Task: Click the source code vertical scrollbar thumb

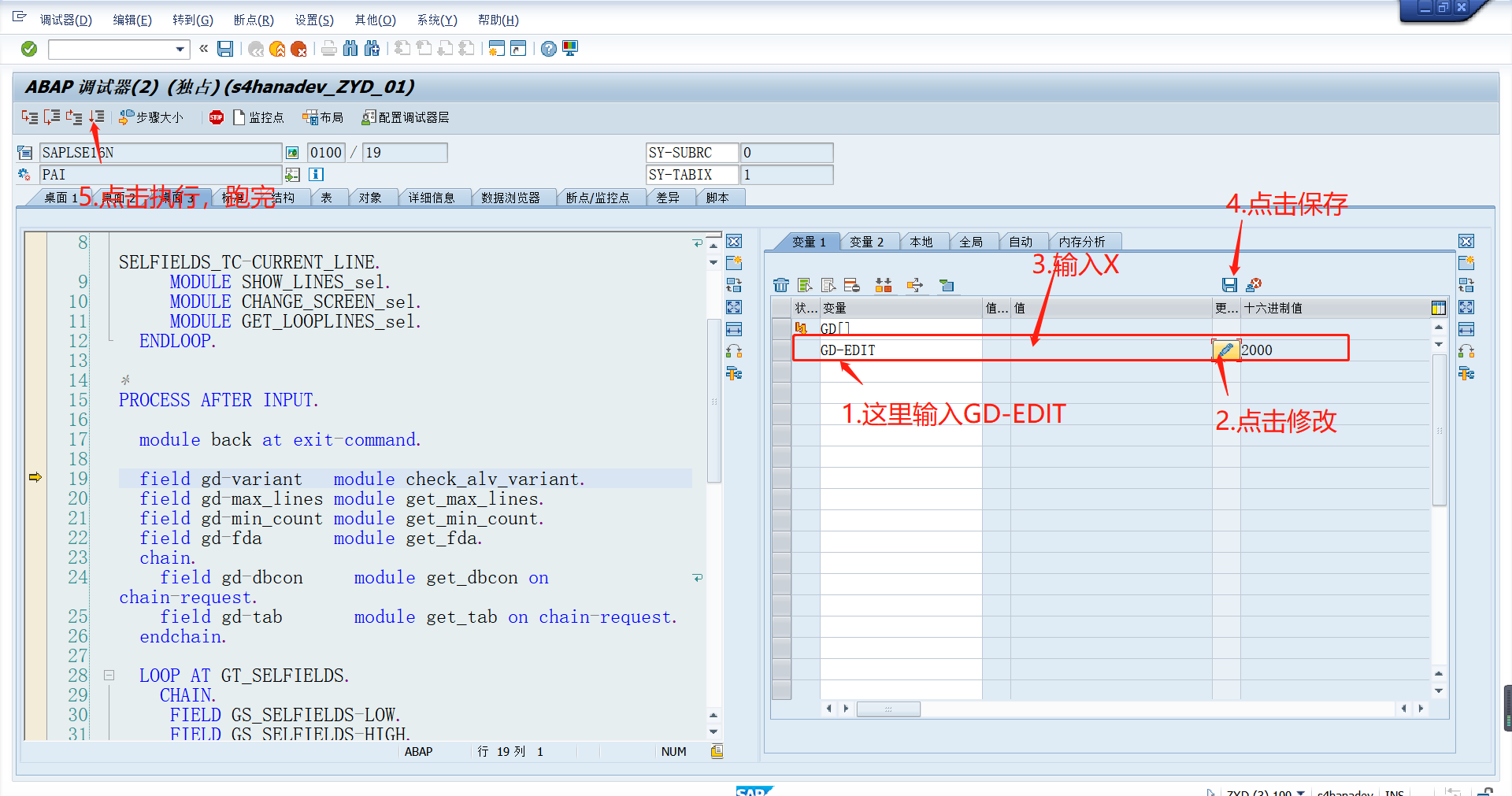Action: [714, 401]
